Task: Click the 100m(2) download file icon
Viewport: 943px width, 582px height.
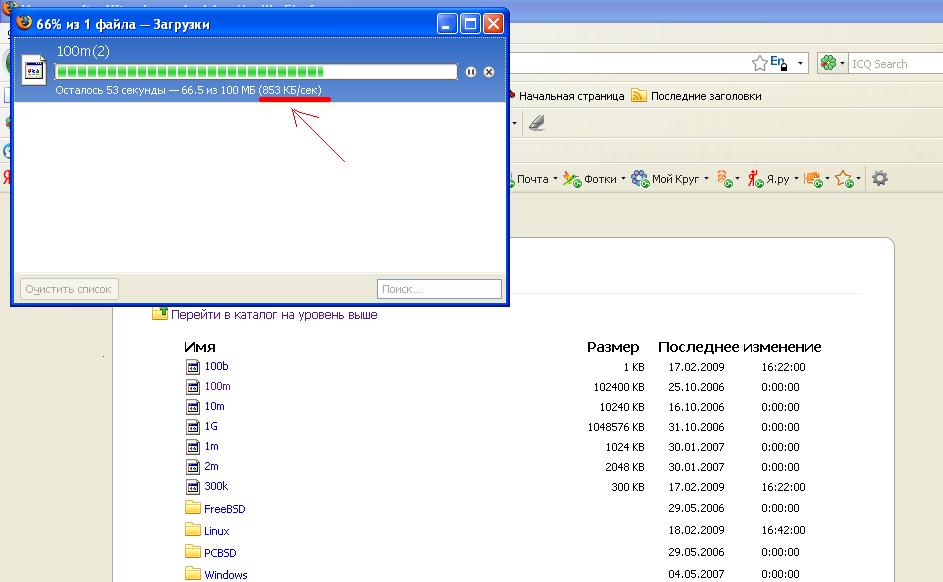Action: pyautogui.click(x=35, y=71)
